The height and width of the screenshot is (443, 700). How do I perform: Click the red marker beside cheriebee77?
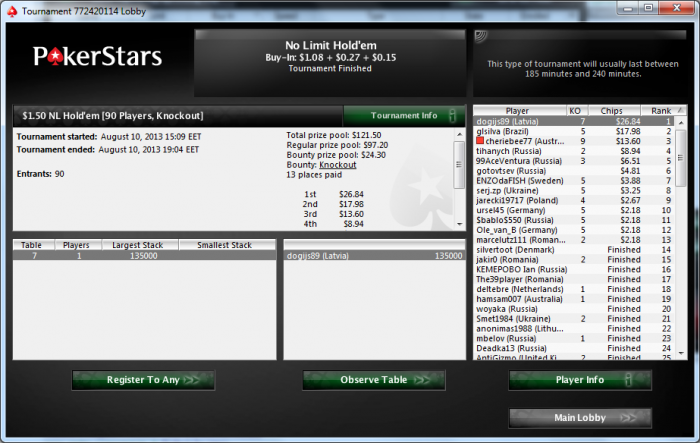[480, 141]
